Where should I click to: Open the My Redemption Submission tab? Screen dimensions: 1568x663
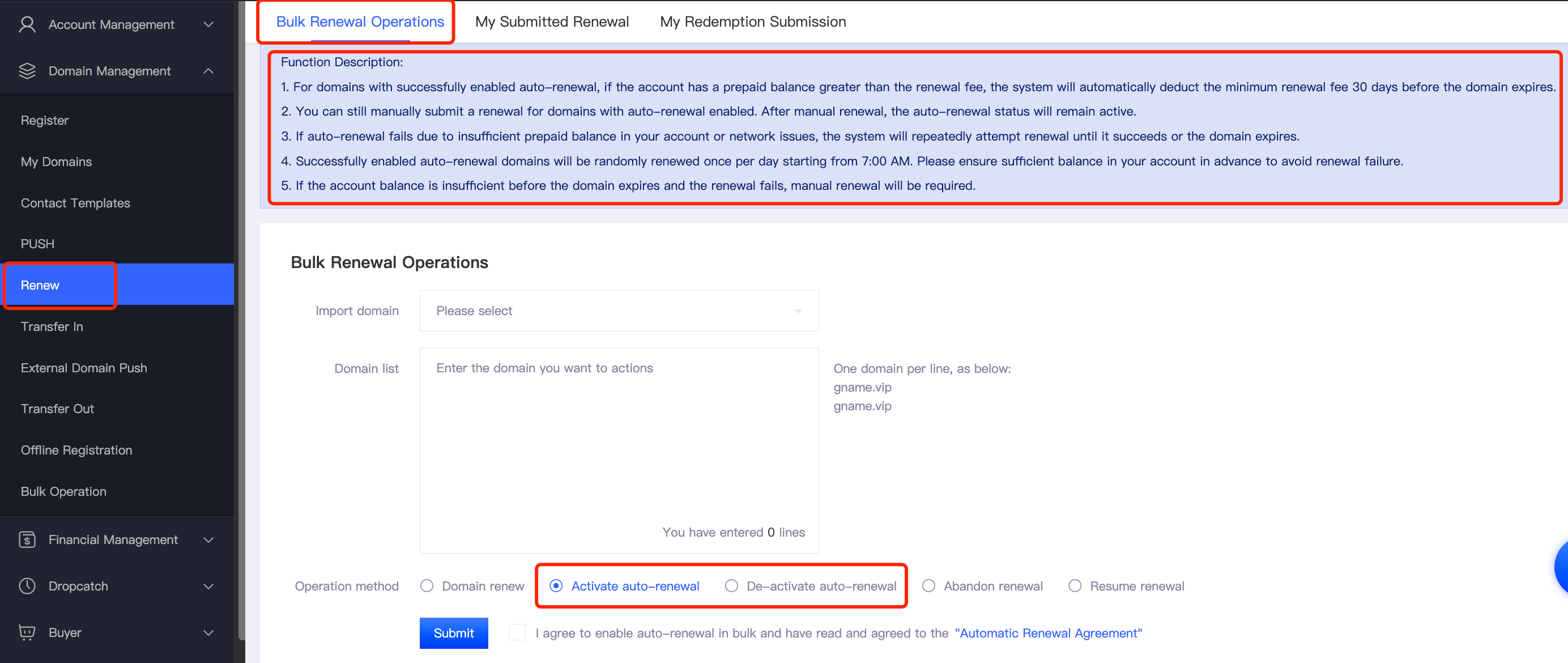pyautogui.click(x=753, y=22)
